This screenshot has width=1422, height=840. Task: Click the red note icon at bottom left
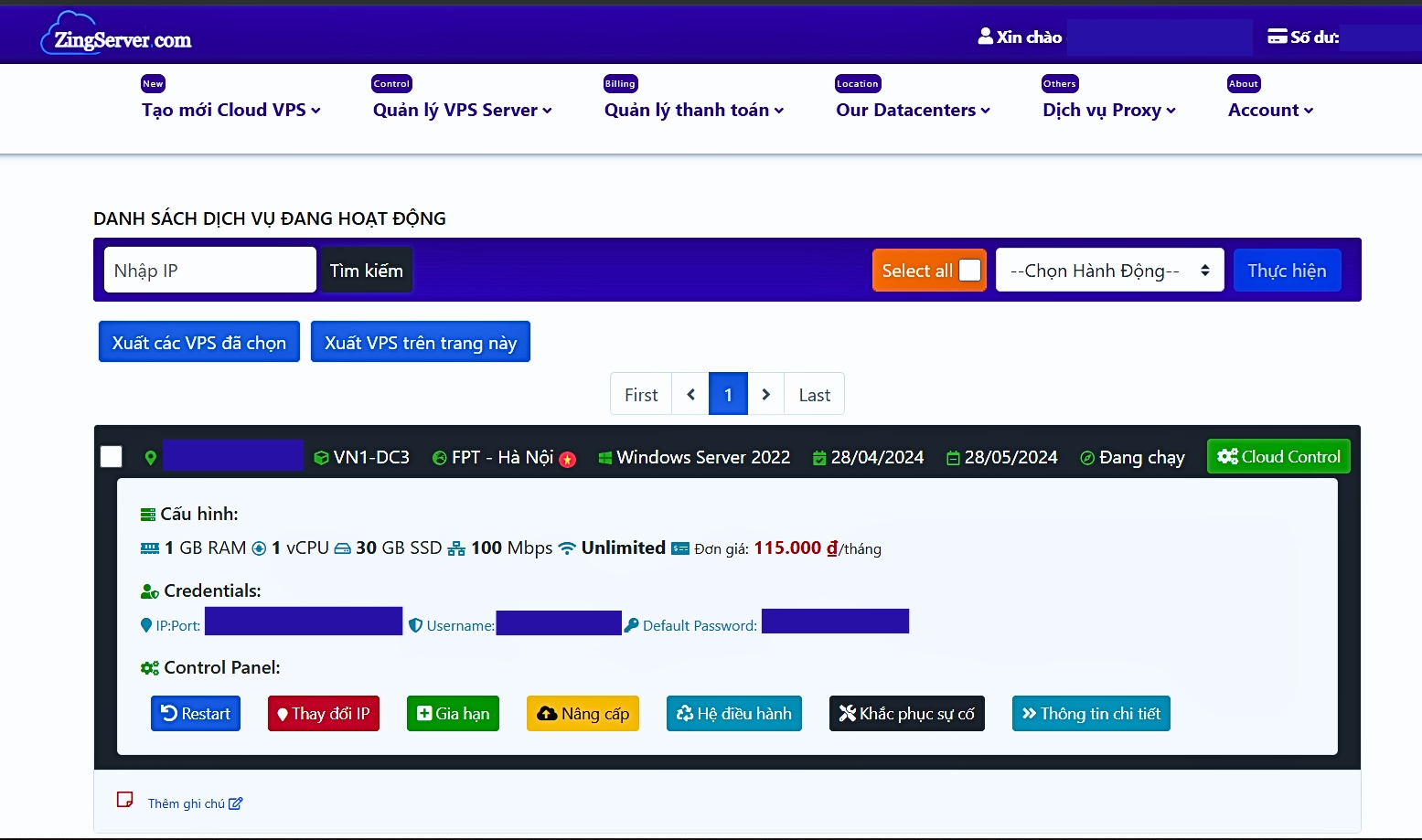tap(125, 800)
